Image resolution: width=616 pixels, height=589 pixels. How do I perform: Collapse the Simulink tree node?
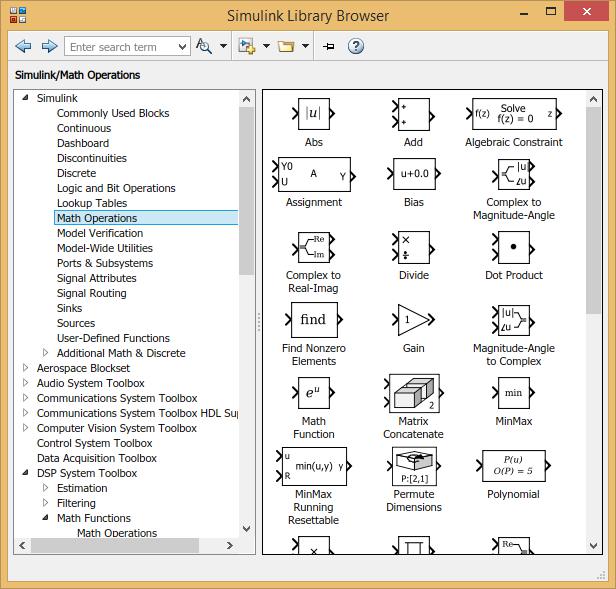tap(26, 98)
